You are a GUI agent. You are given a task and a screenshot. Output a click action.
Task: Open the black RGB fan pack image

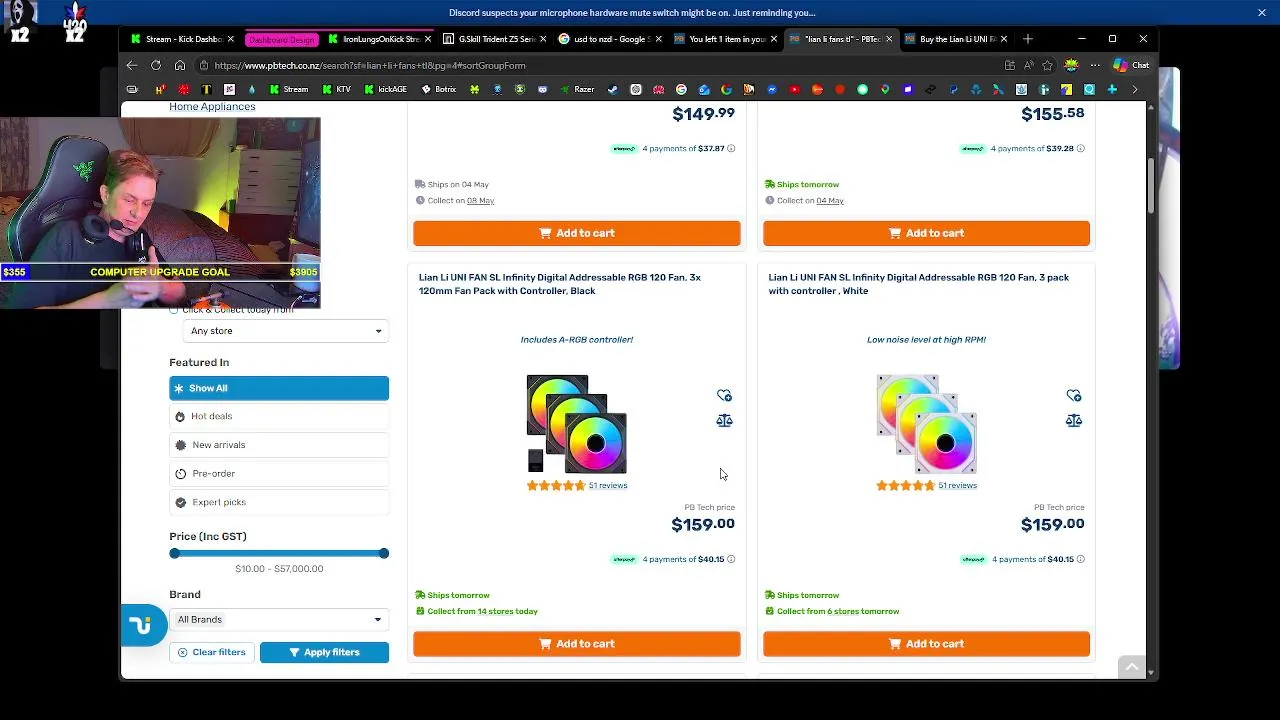pyautogui.click(x=577, y=424)
